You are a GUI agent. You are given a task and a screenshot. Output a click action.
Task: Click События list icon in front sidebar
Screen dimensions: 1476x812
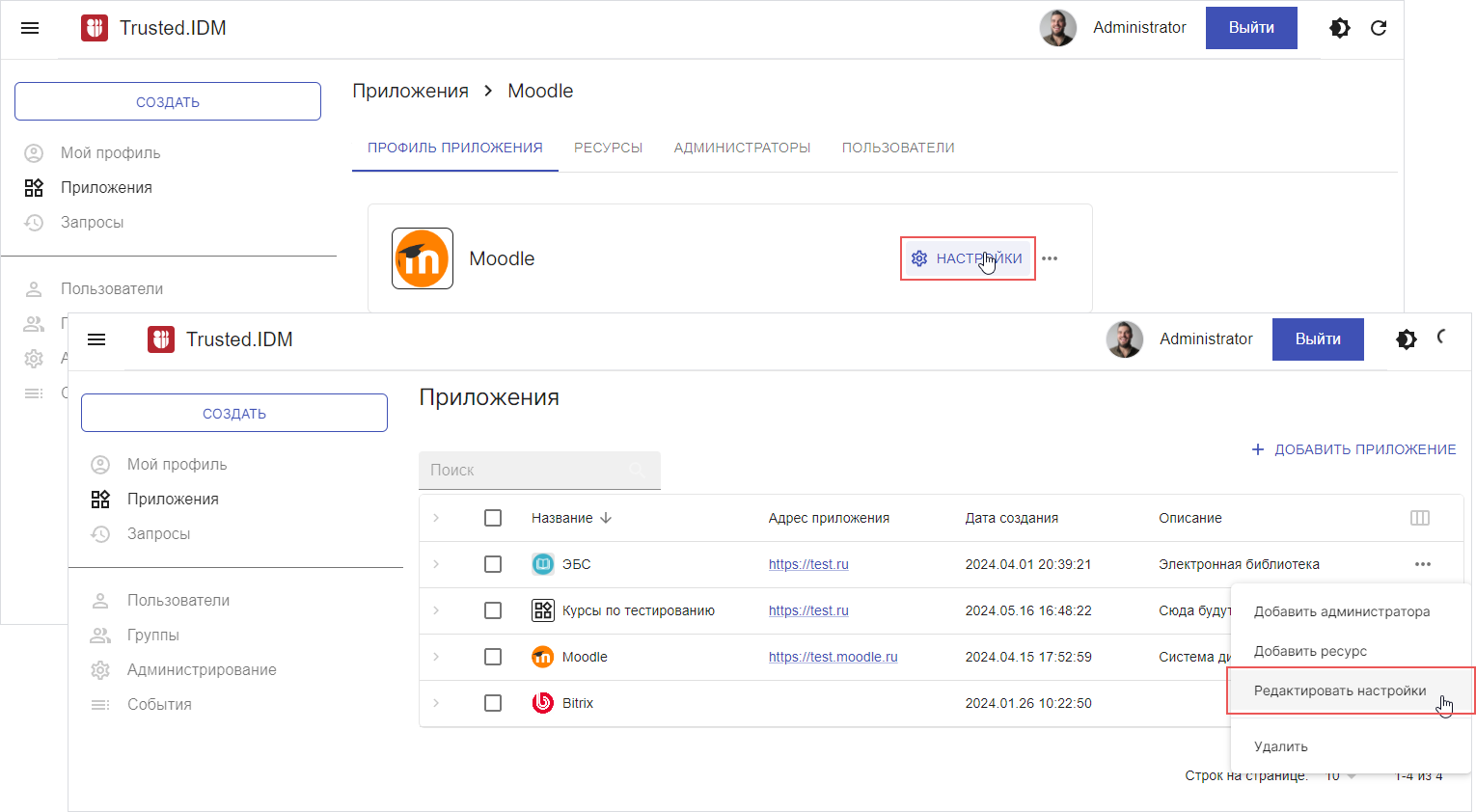coord(100,705)
